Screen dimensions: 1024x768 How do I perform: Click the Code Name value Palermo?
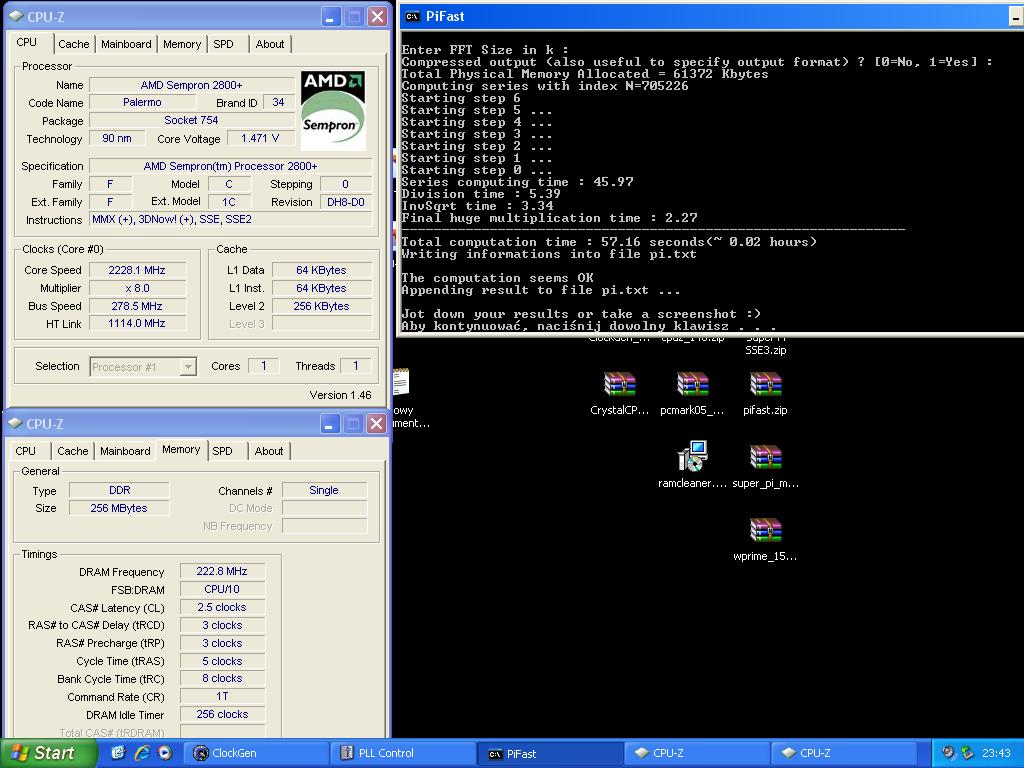[x=142, y=103]
